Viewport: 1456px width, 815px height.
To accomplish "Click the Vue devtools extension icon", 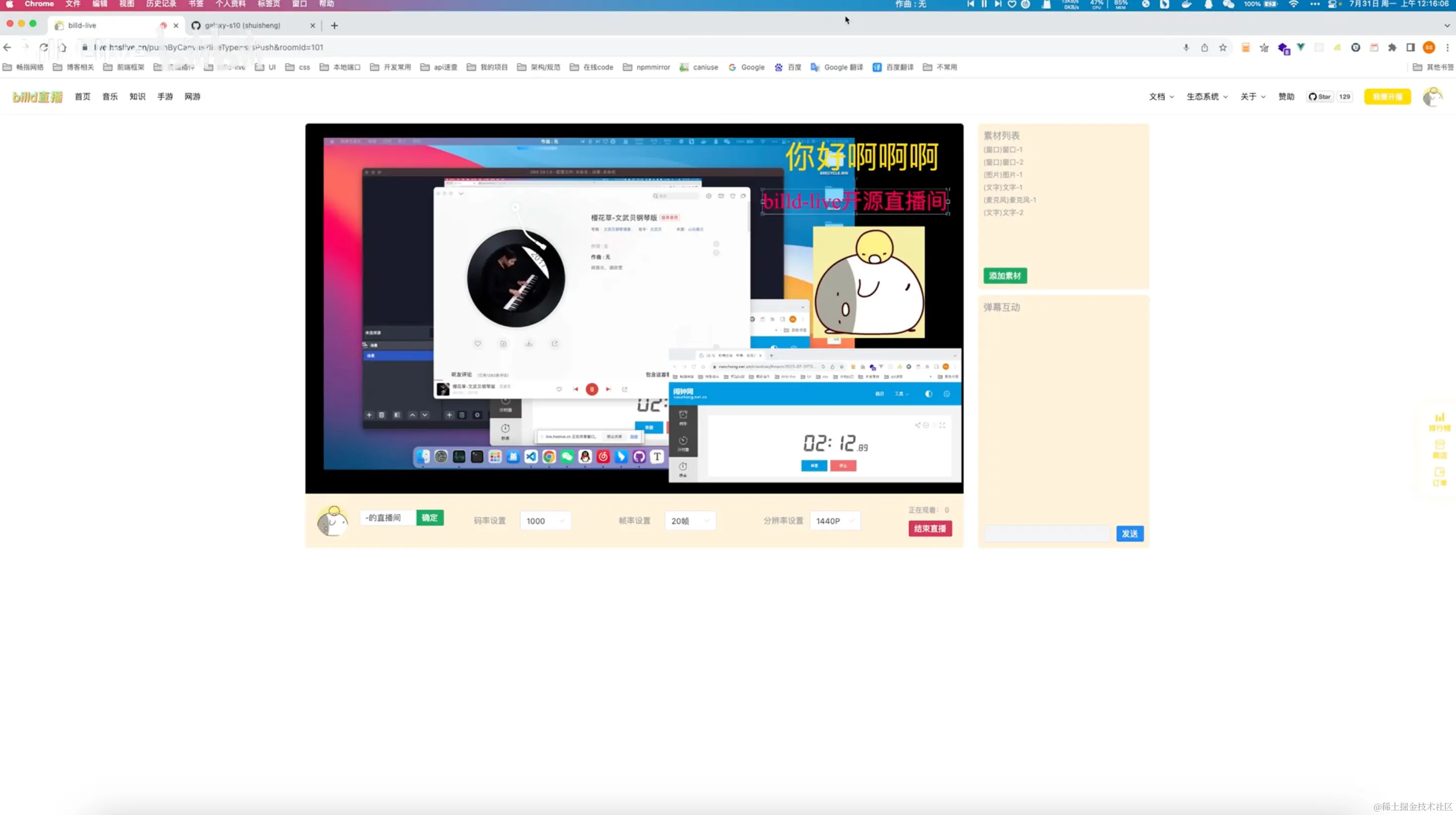I will click(x=1301, y=48).
